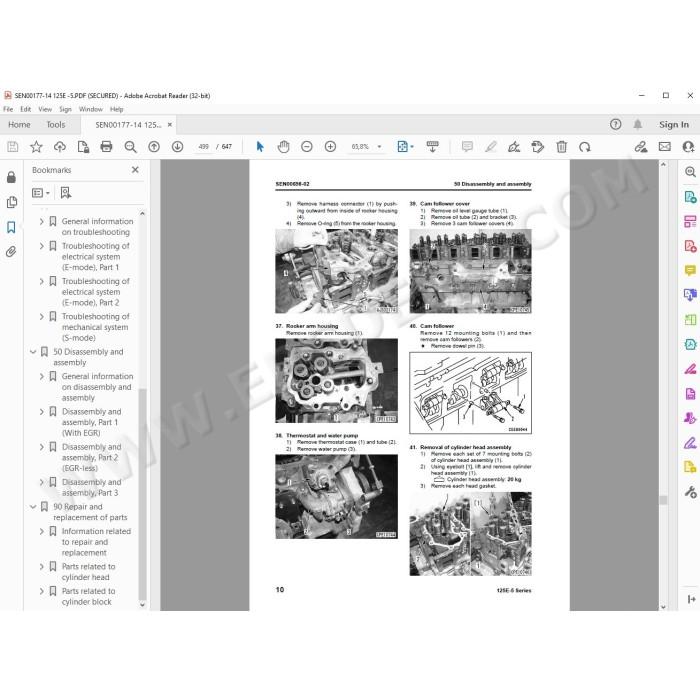This screenshot has width=700, height=700.
Task: Open the View menu
Action: (x=45, y=109)
